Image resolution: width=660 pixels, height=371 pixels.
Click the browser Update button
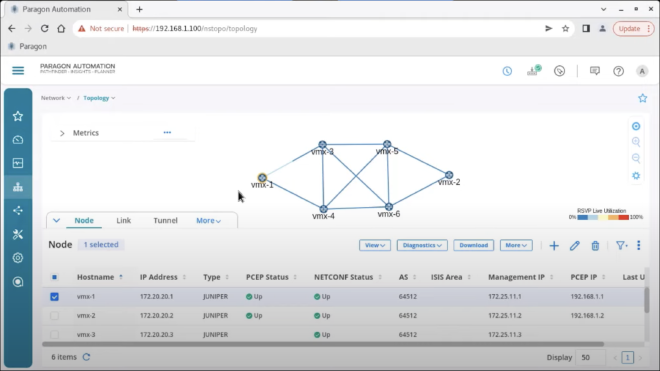click(633, 29)
